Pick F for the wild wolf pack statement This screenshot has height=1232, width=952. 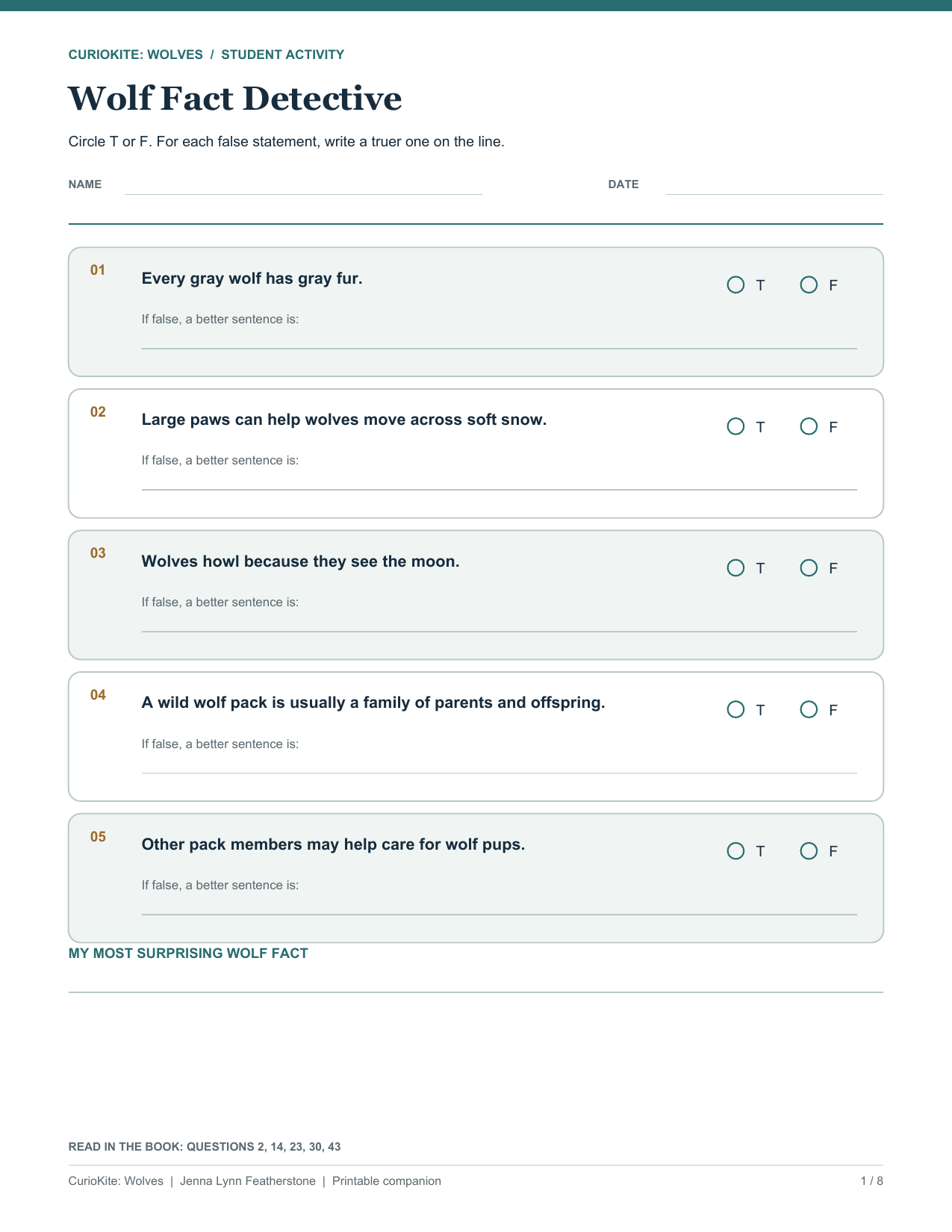coord(809,709)
